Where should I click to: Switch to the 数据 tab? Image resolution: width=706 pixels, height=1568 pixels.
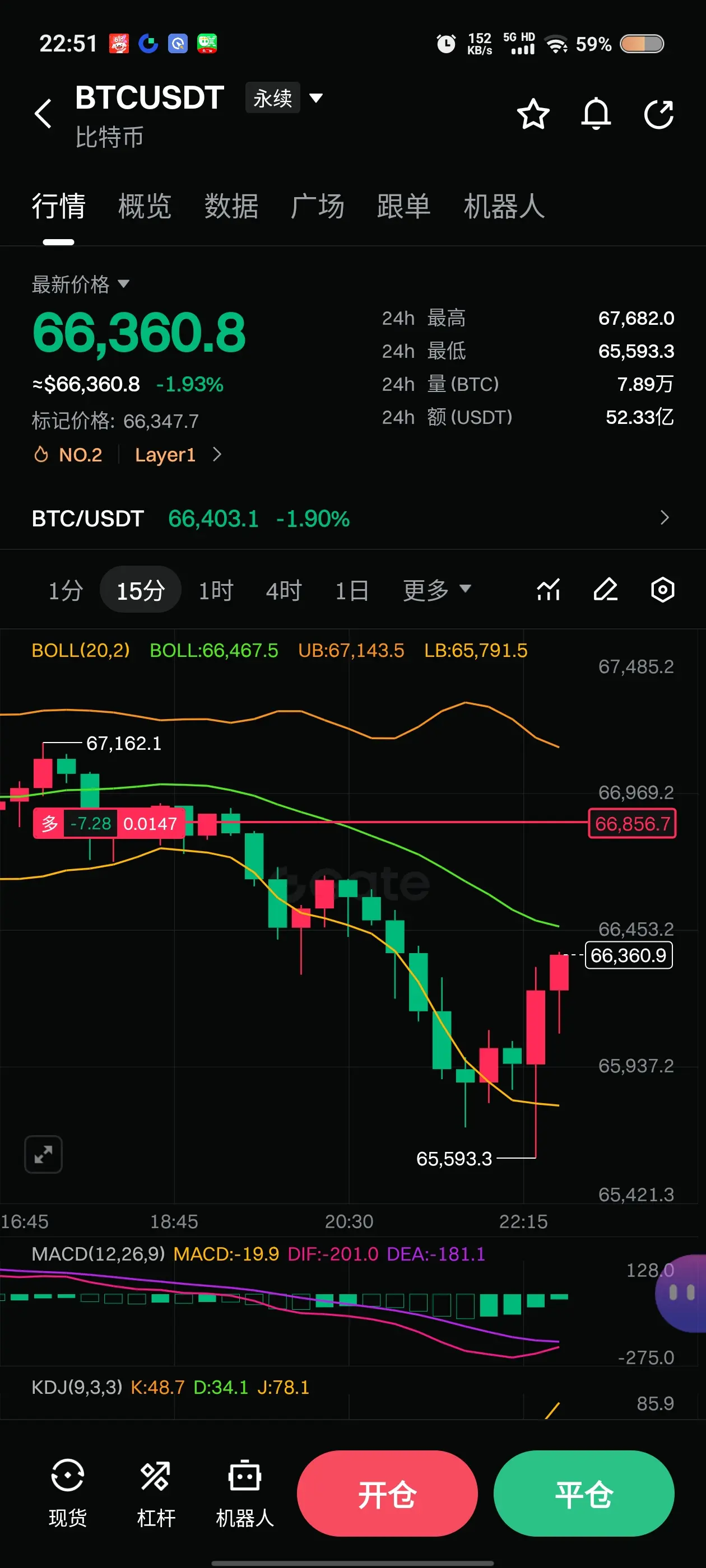coord(231,206)
